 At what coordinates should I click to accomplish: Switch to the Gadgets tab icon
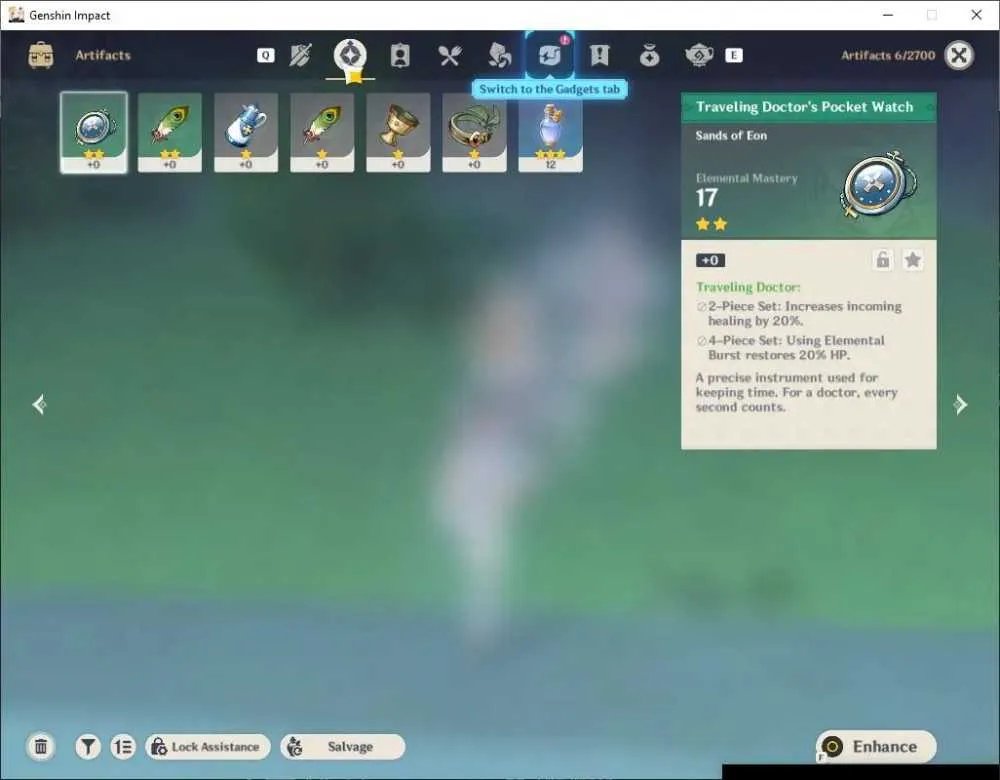pos(549,55)
